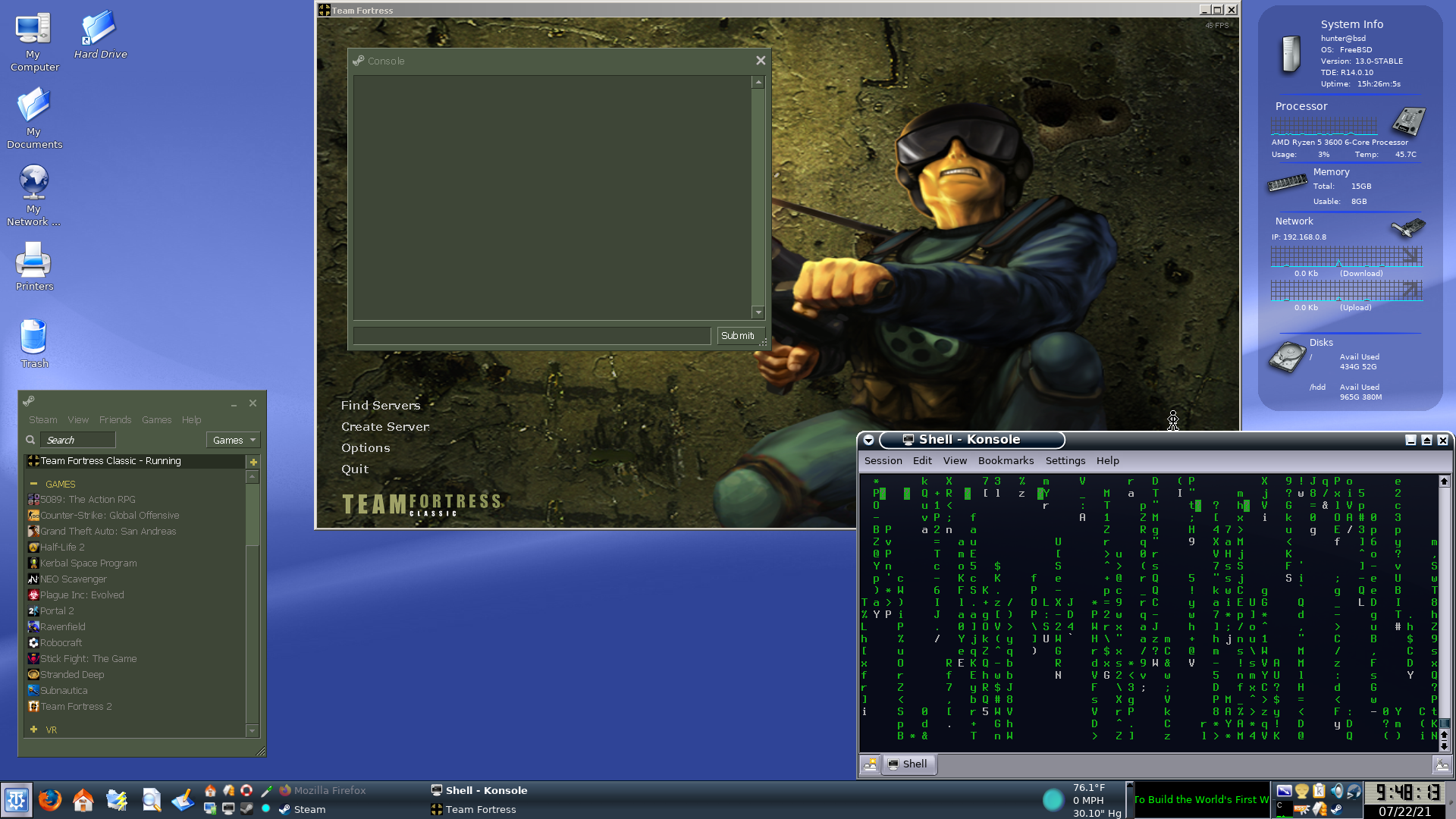Open the Settings menu in Konsole
This screenshot has height=819, width=1456.
(1065, 461)
